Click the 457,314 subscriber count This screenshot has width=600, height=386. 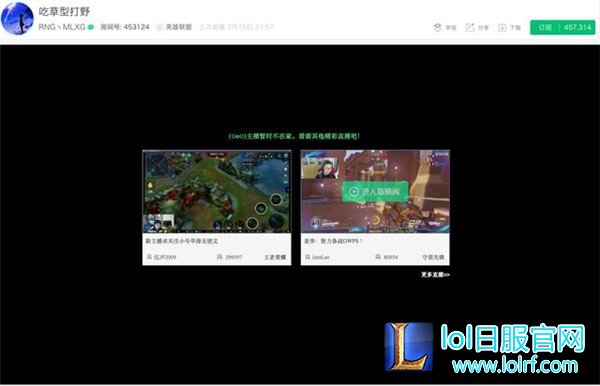tap(577, 28)
